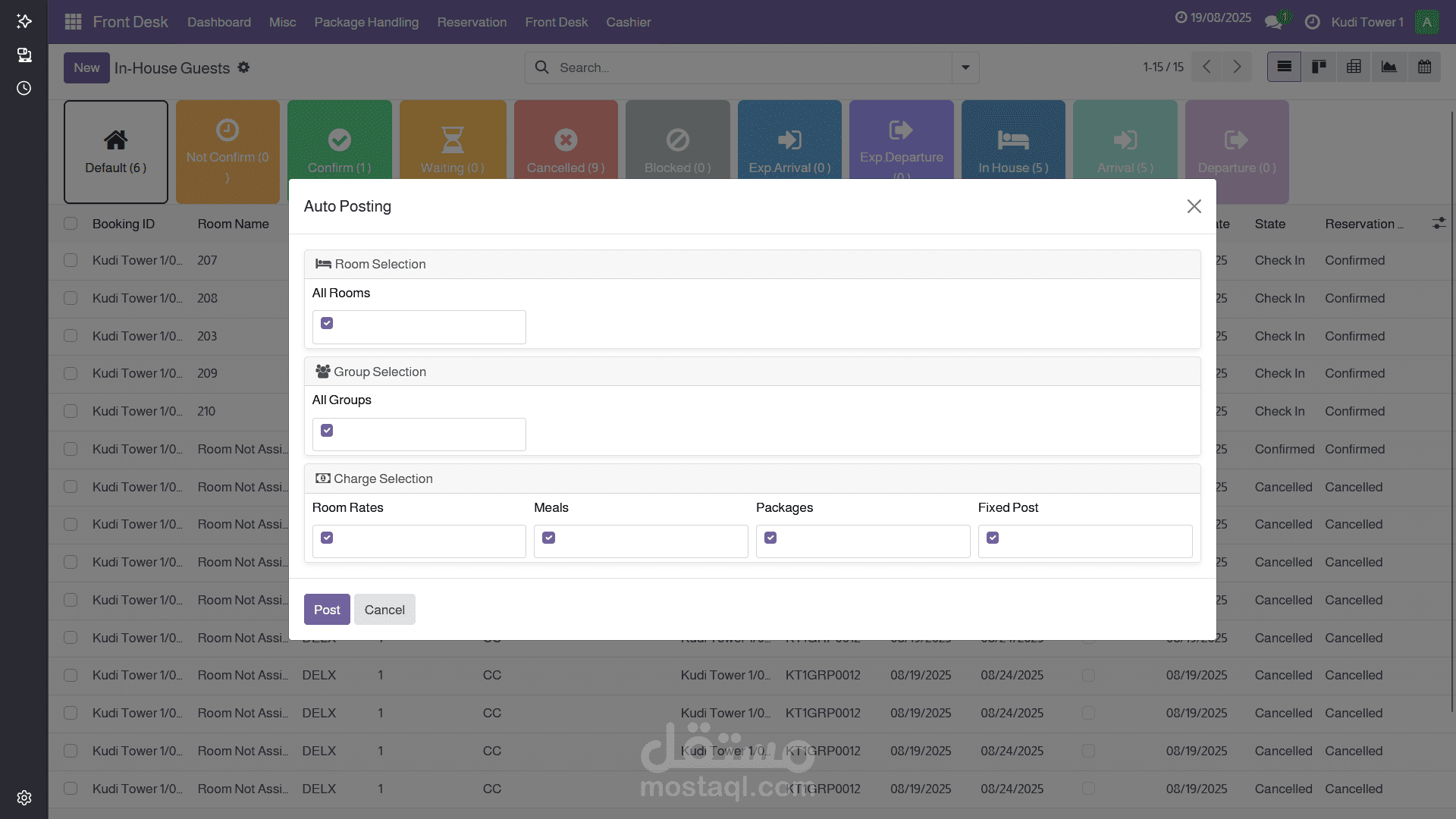Open optional columns adjuster in table header
Image resolution: width=1456 pixels, height=819 pixels.
[x=1439, y=224]
